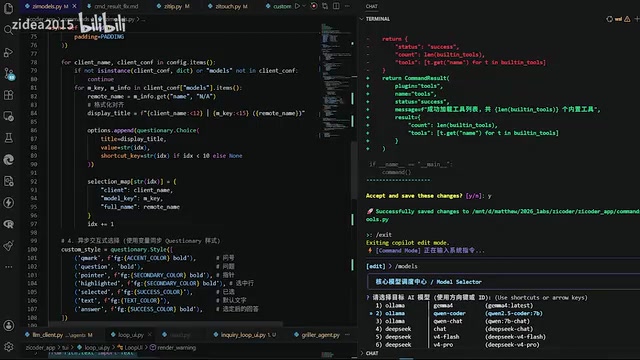
Task: Add a new terminal with the plus icon
Action: [636, 19]
